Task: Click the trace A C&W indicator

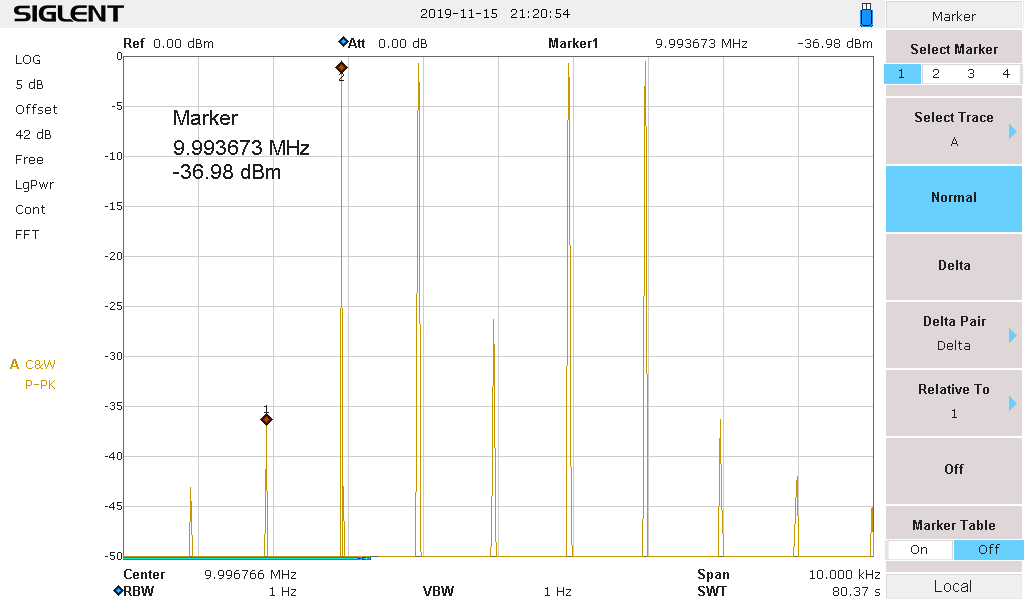Action: (x=33, y=365)
